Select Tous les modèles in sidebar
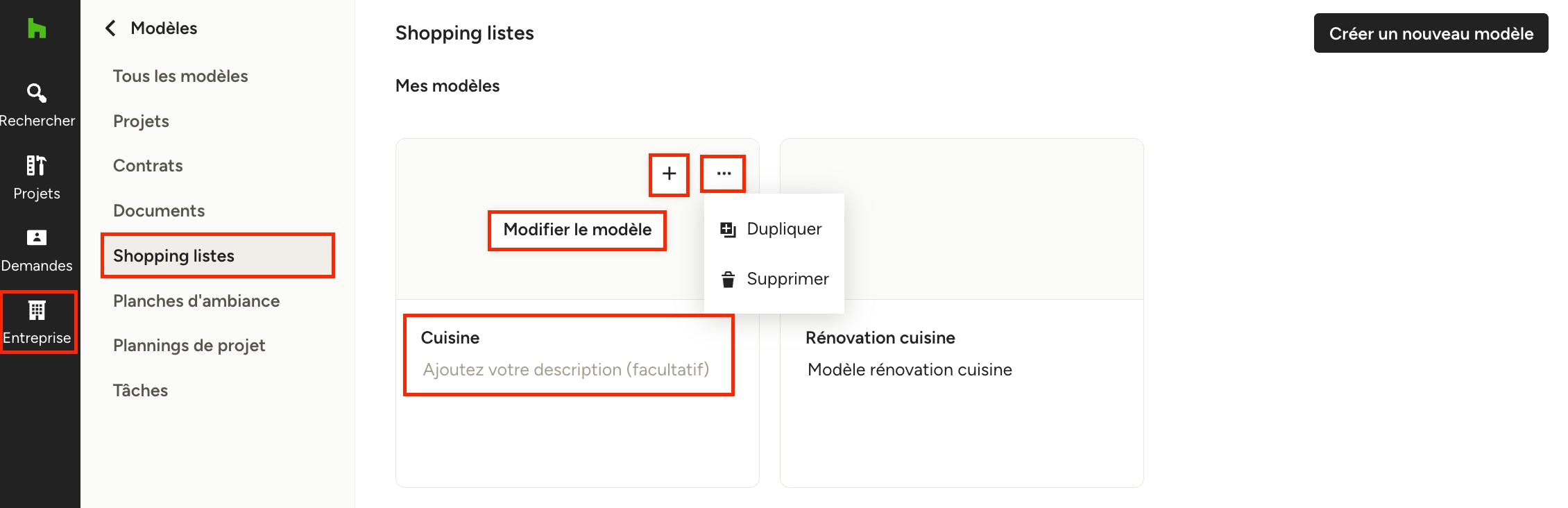This screenshot has width=1568, height=508. pyautogui.click(x=180, y=76)
